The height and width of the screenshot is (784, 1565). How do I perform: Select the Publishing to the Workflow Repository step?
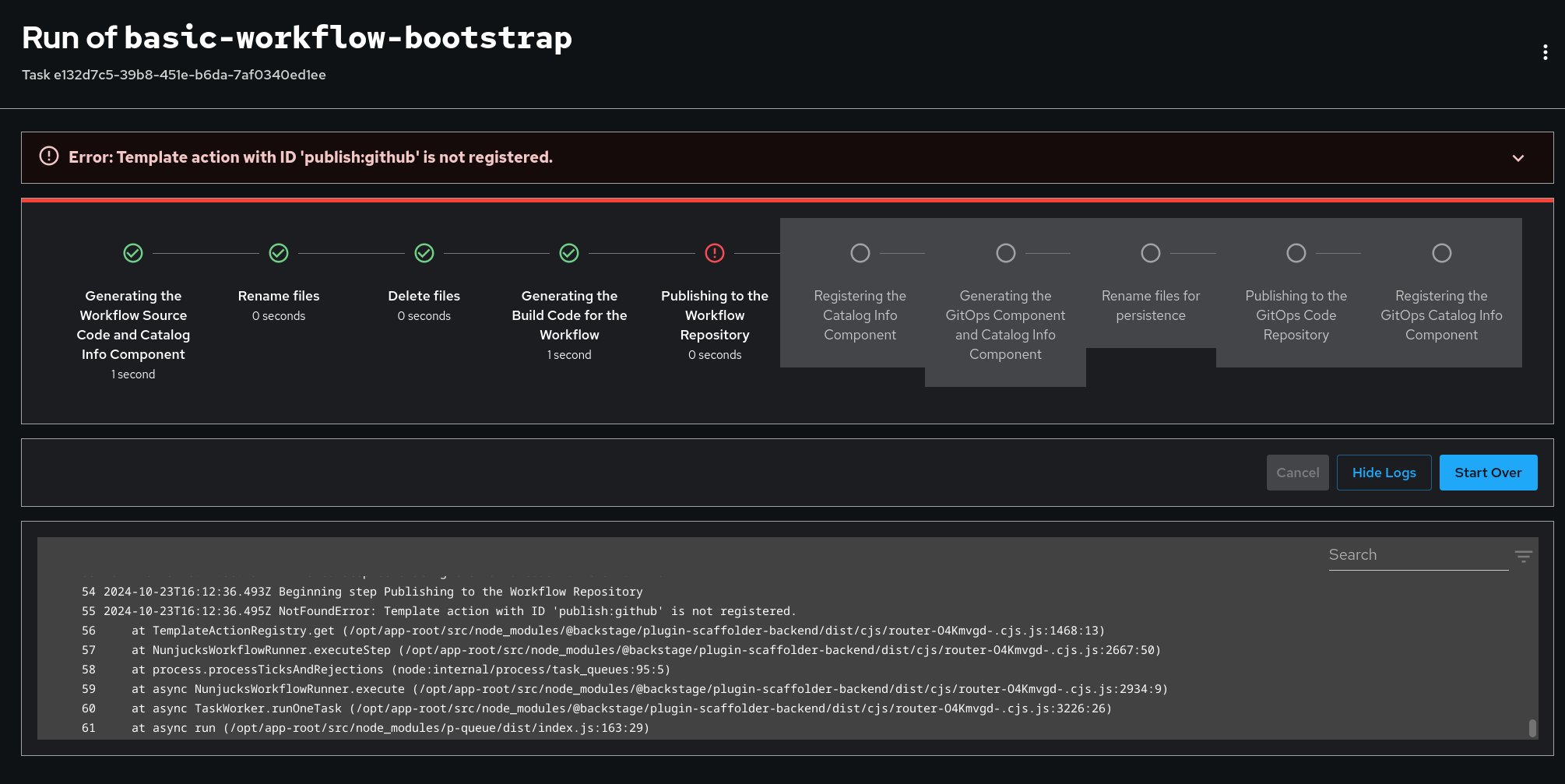point(715,315)
